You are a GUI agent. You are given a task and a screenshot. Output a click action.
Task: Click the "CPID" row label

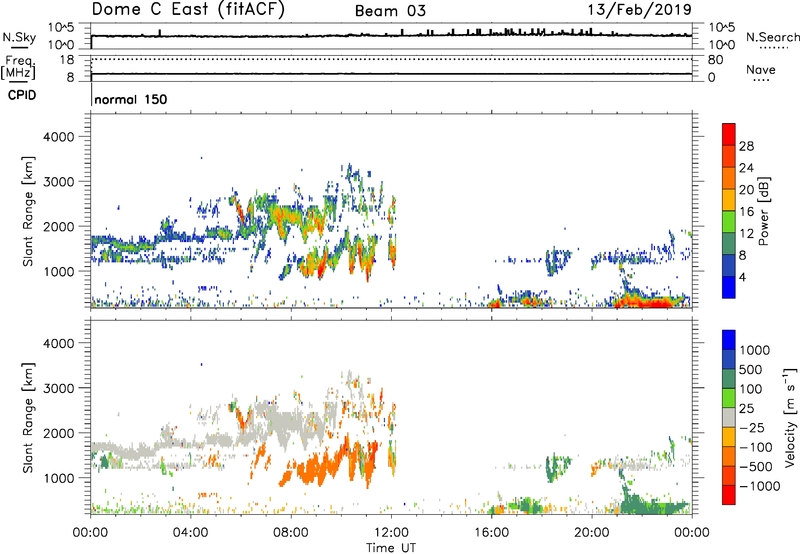click(x=22, y=95)
